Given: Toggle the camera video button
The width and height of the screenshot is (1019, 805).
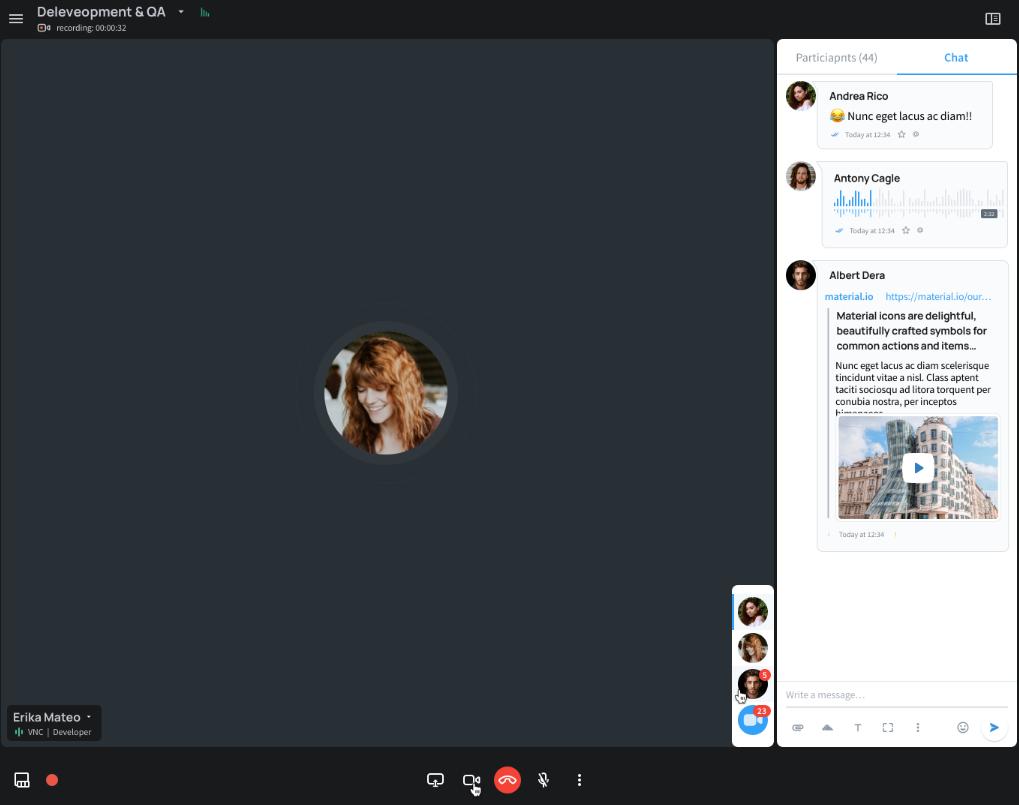Looking at the screenshot, I should click(x=471, y=780).
